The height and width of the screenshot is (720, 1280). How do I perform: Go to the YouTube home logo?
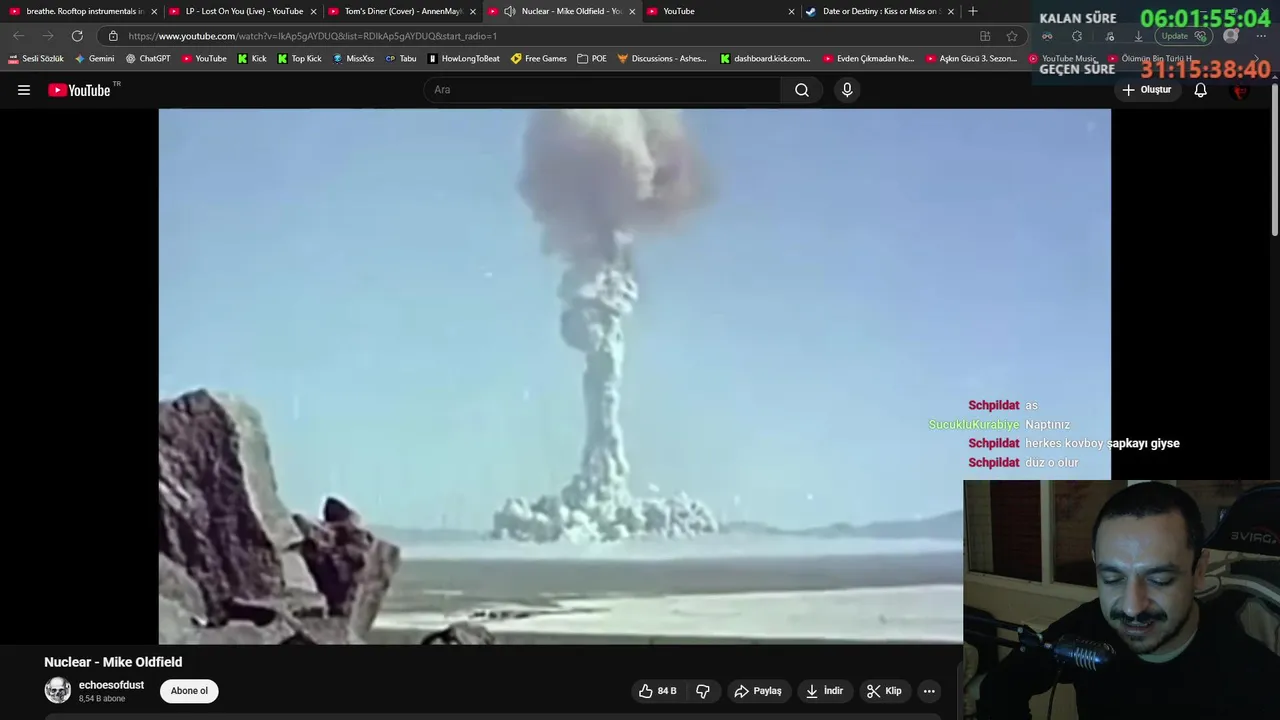pos(80,90)
